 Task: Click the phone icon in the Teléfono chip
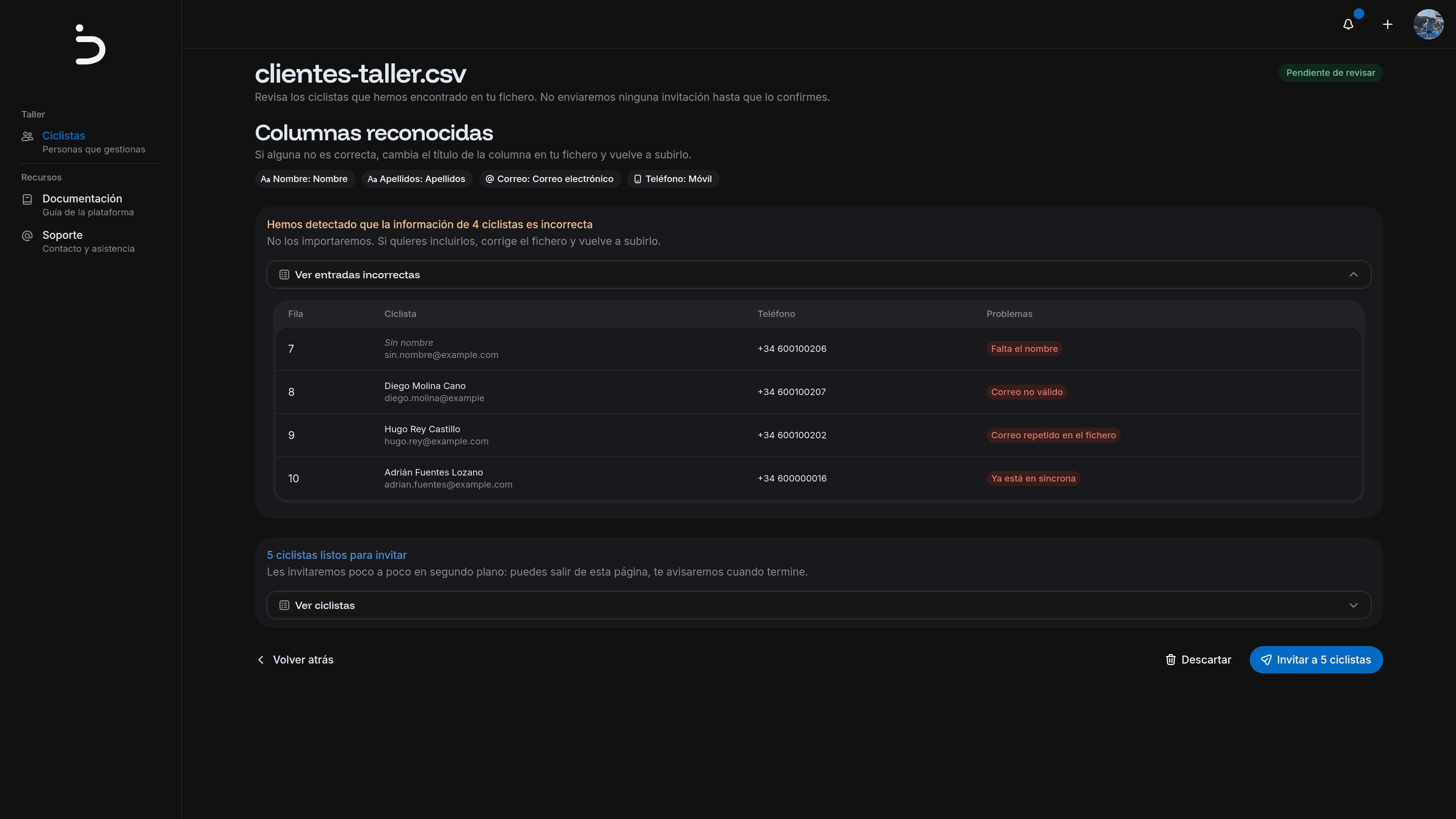[x=637, y=179]
